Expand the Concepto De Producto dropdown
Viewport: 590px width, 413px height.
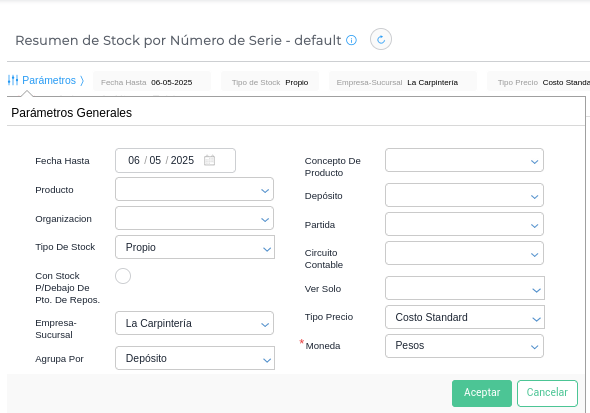pos(464,160)
